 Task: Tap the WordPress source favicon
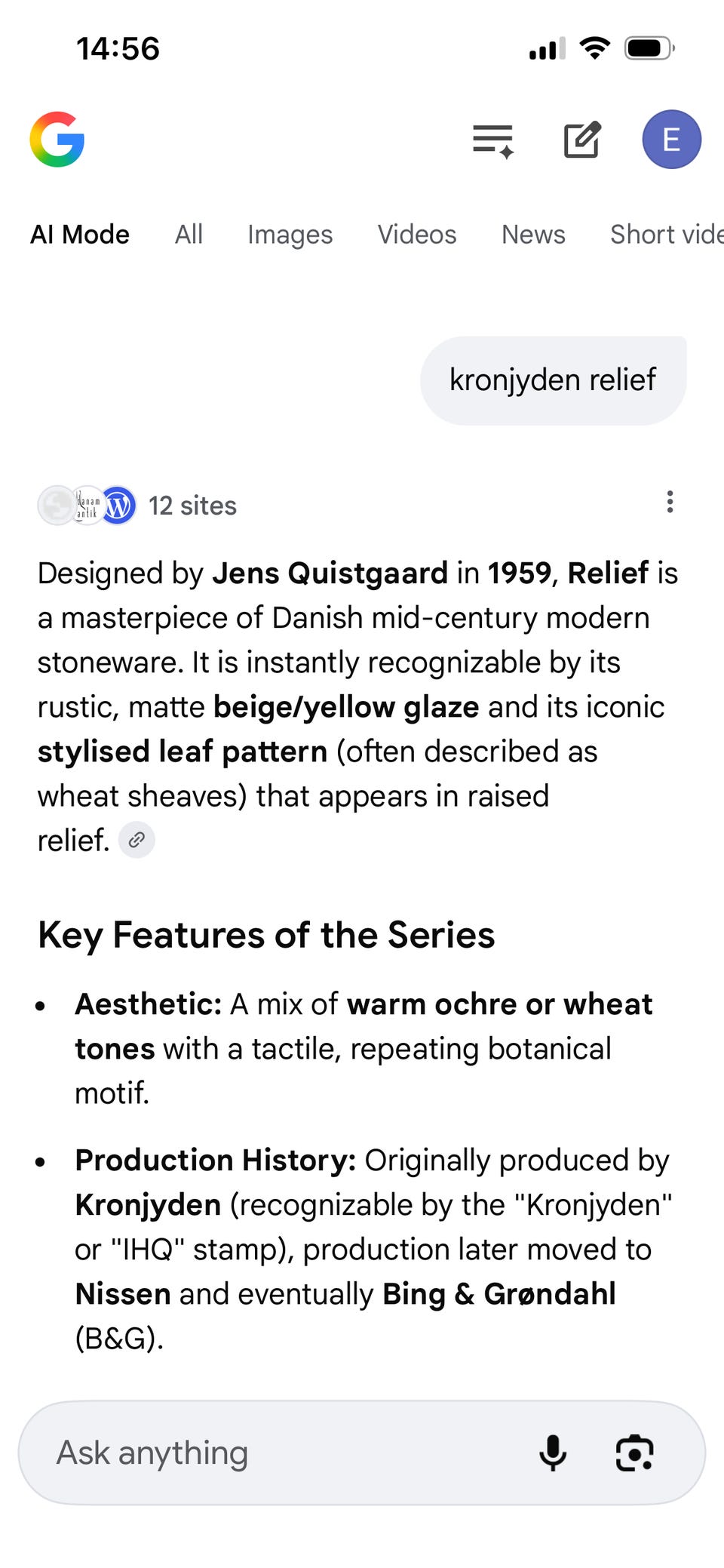(x=118, y=506)
